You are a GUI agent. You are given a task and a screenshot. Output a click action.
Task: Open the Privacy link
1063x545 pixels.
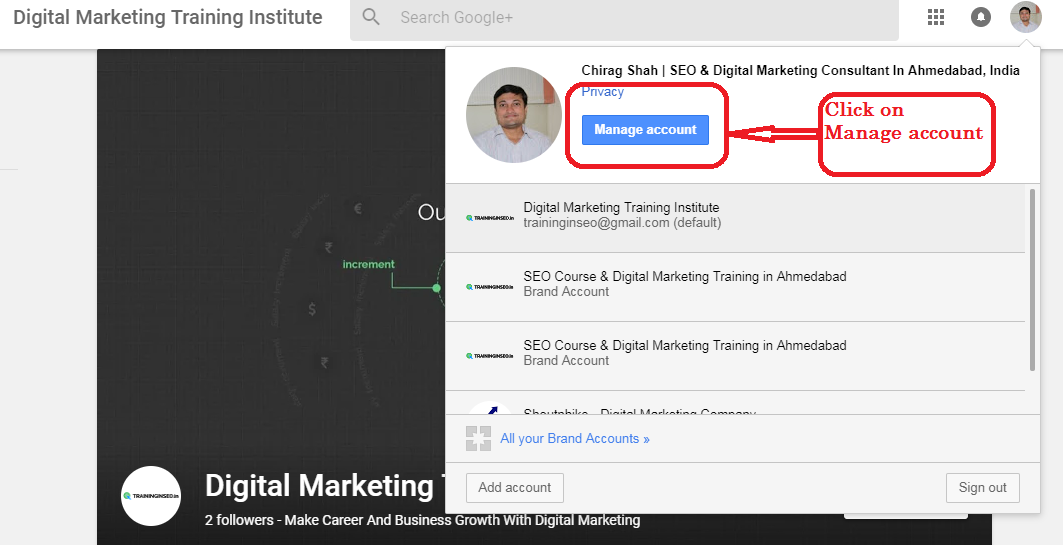pyautogui.click(x=602, y=92)
